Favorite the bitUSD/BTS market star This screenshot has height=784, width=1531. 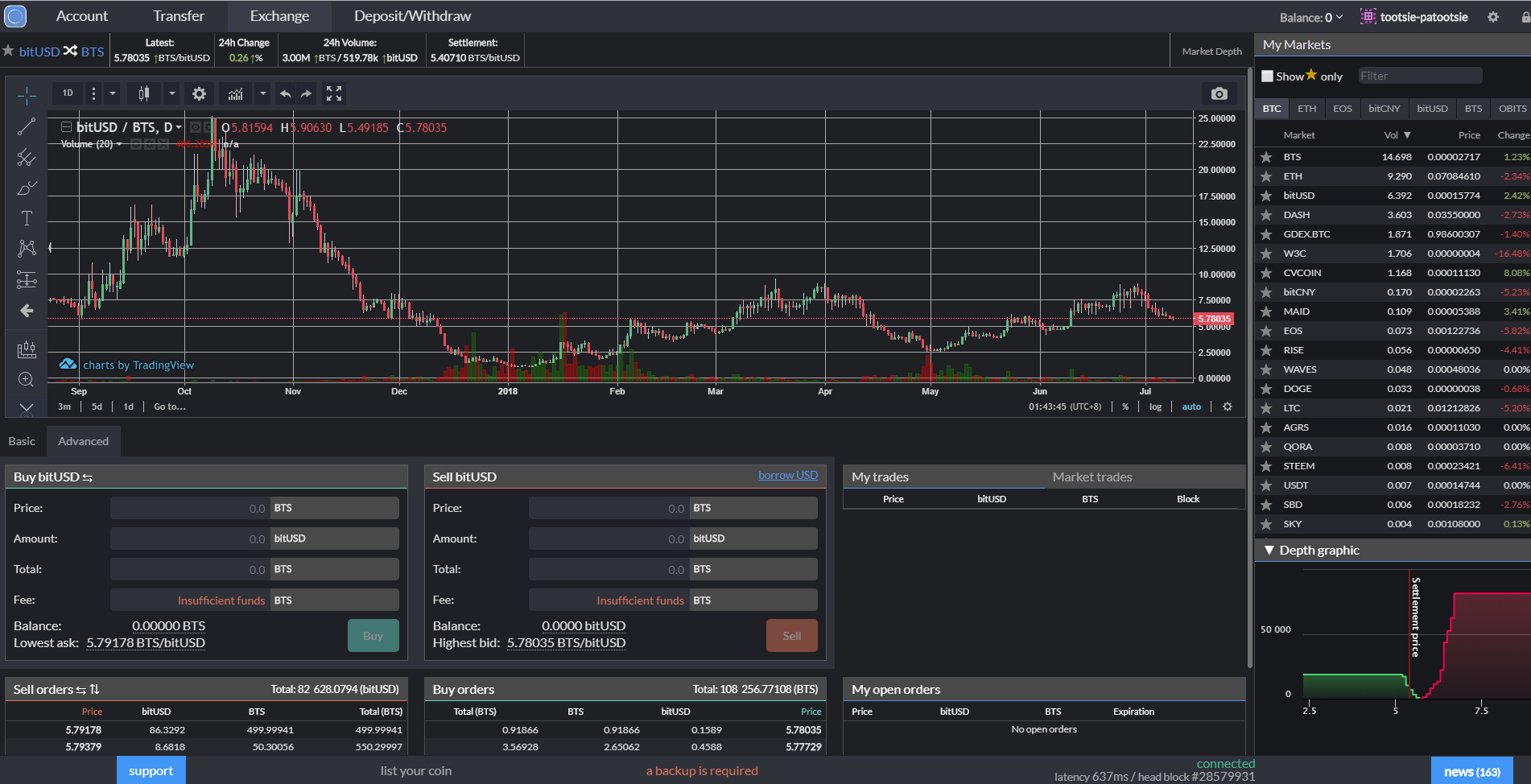tap(8, 51)
